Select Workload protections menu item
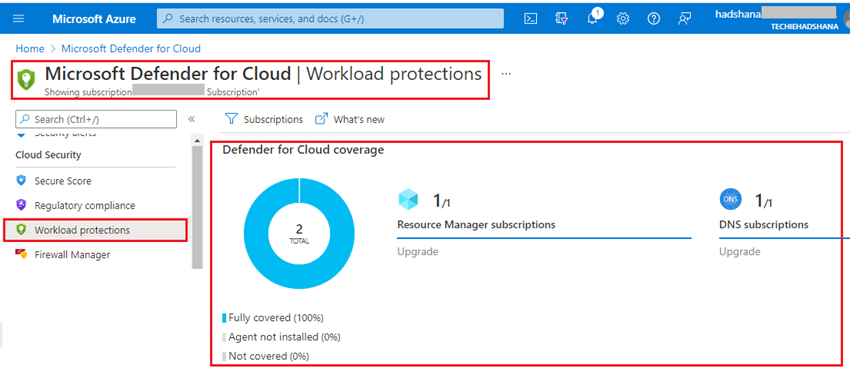The height and width of the screenshot is (375, 850). tap(95, 230)
